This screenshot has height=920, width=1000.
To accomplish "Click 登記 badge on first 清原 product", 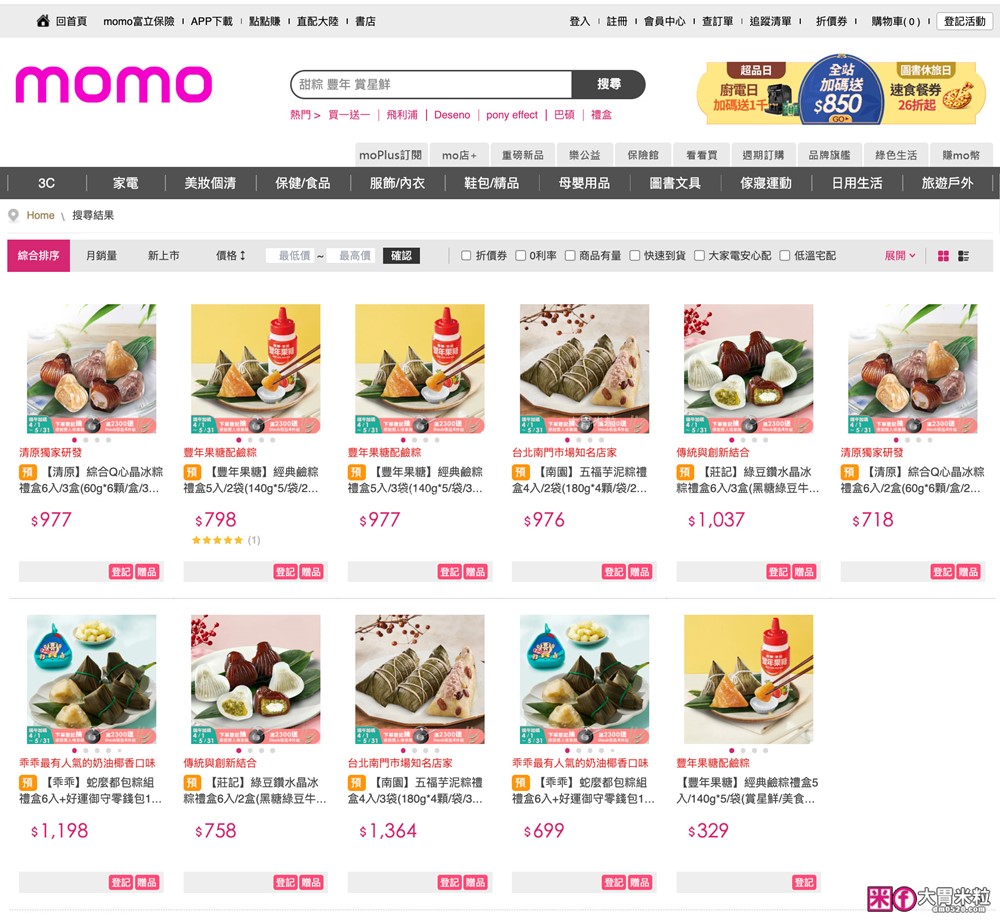I will [x=121, y=572].
